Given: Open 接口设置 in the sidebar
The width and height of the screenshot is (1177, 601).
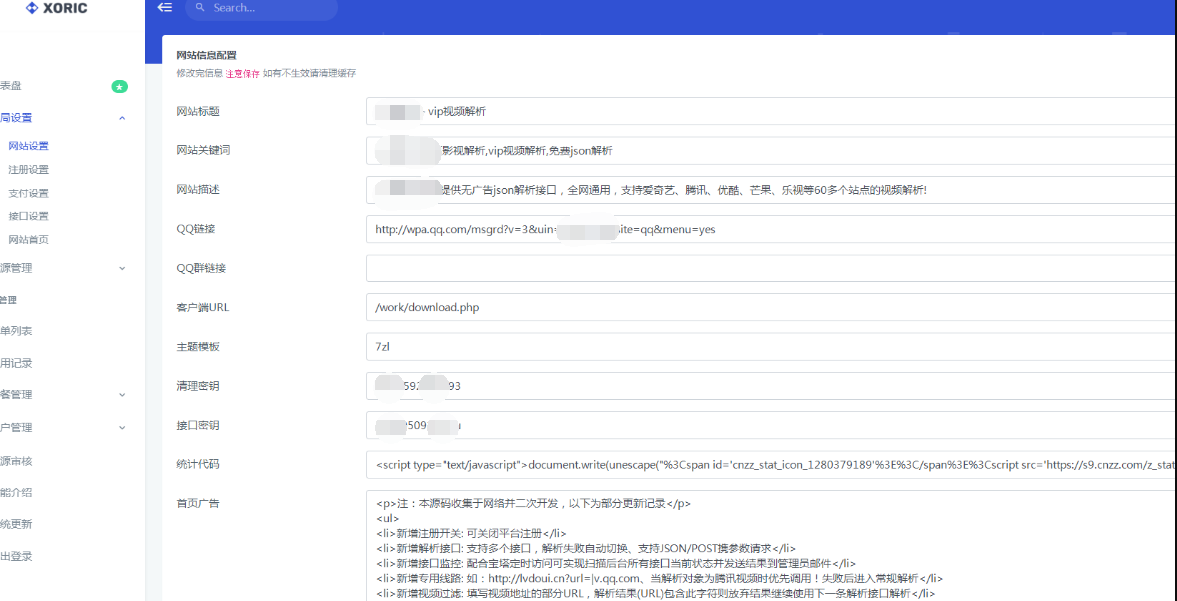Looking at the screenshot, I should [x=28, y=216].
